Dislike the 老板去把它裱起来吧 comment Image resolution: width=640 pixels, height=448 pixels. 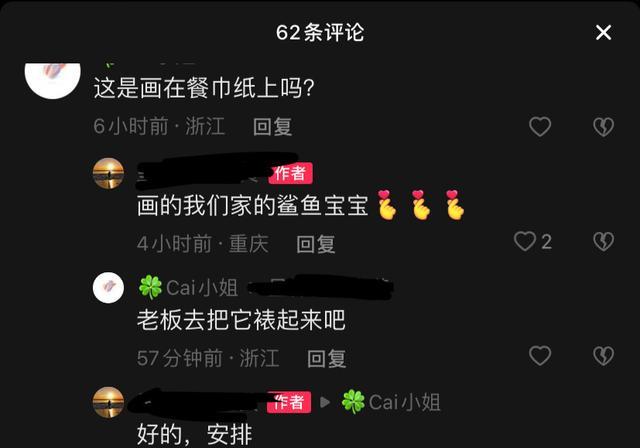(x=603, y=355)
